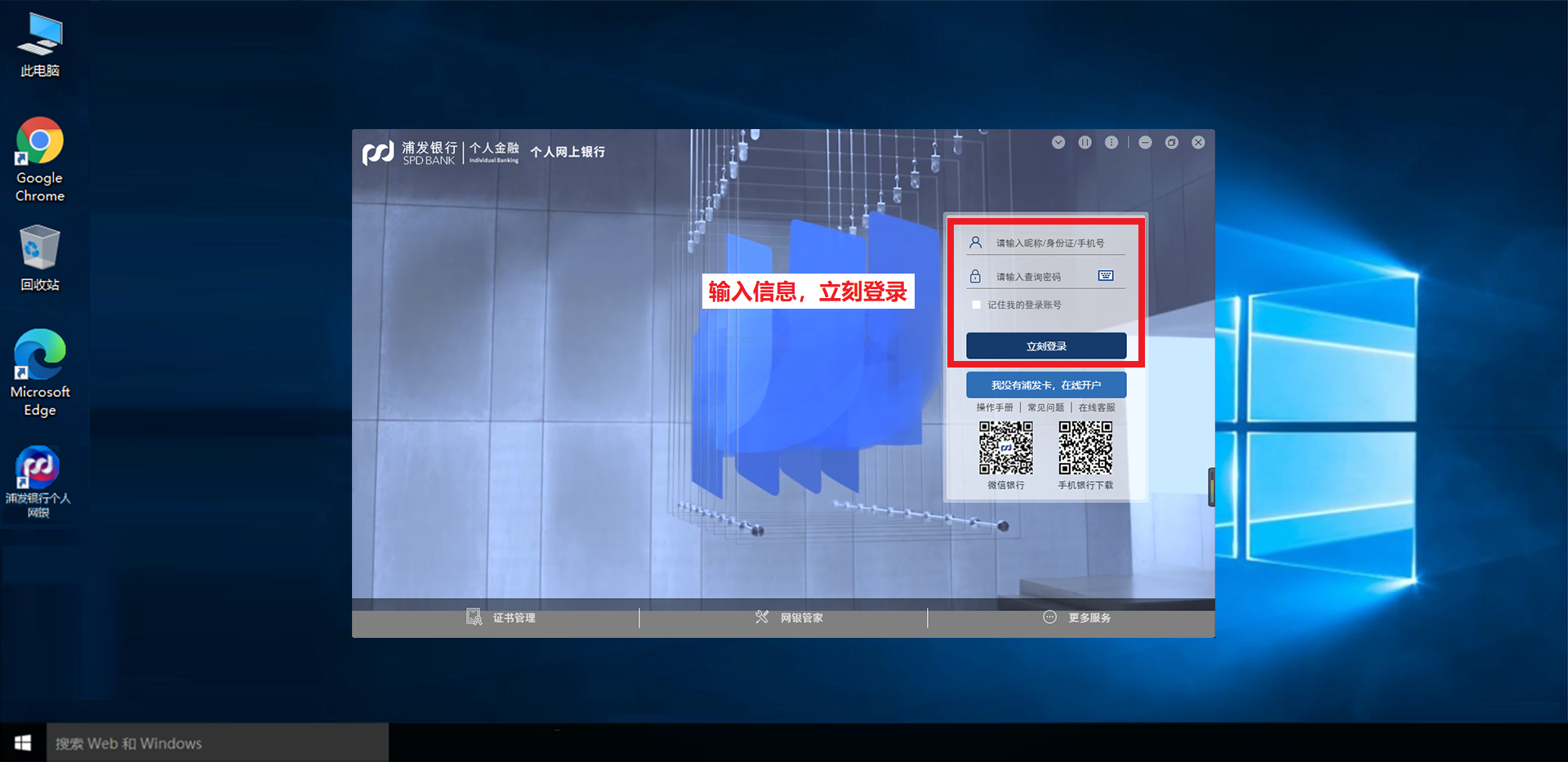This screenshot has height=762, width=1568.
Task: Close the SPD Bank online banking window
Action: click(x=1198, y=142)
